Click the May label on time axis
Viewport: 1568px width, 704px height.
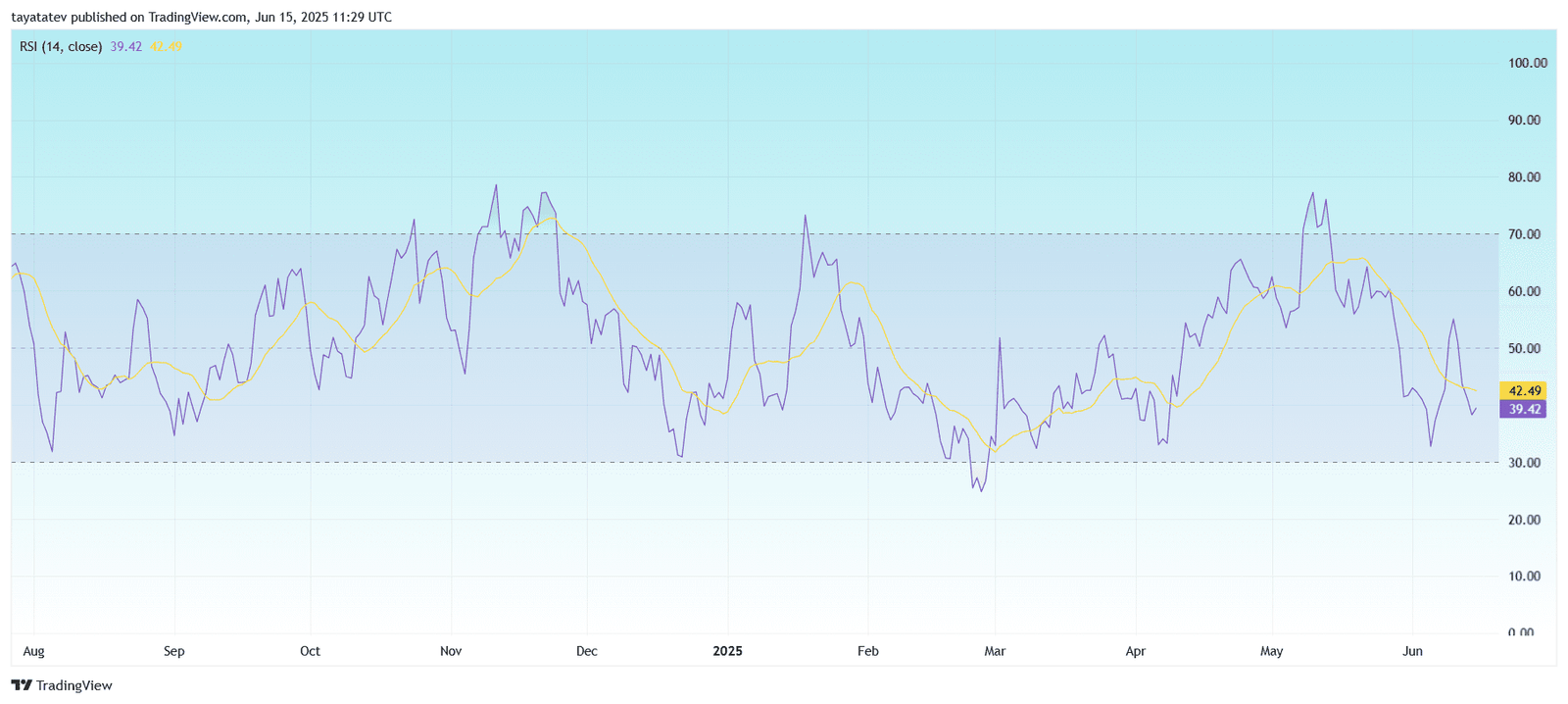tap(1272, 651)
